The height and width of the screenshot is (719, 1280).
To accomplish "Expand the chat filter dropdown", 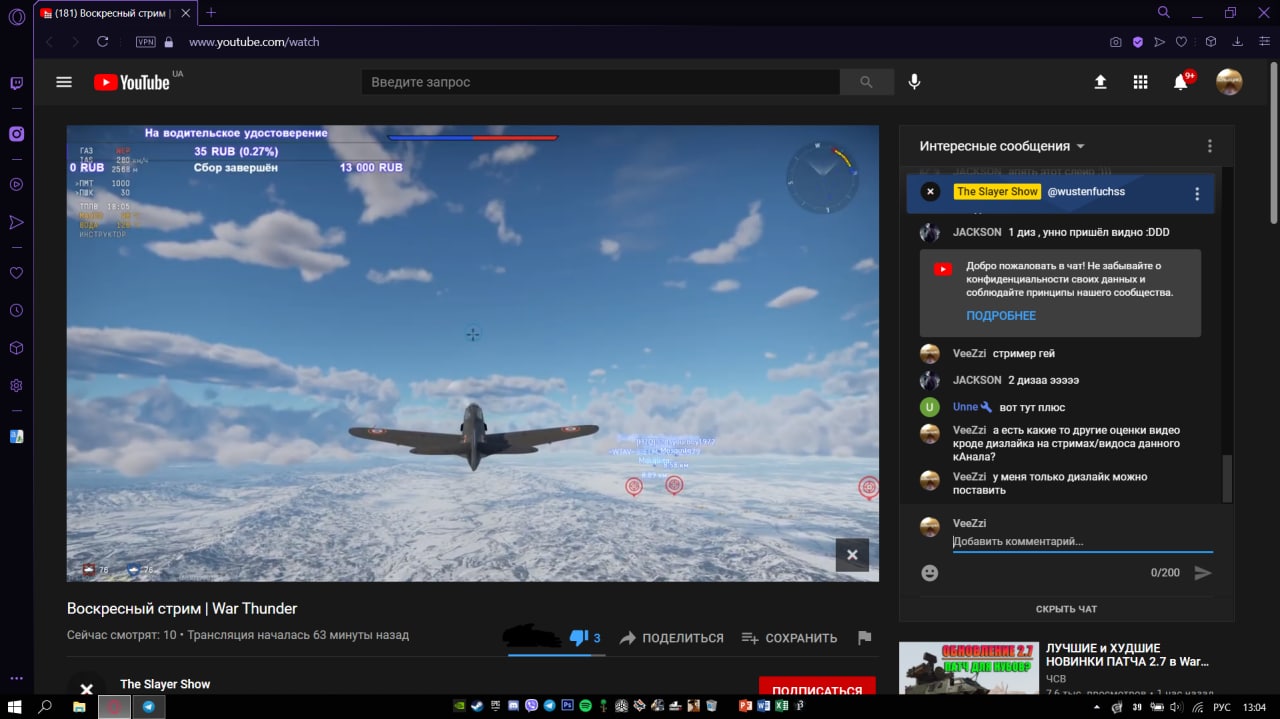I will tap(1003, 146).
